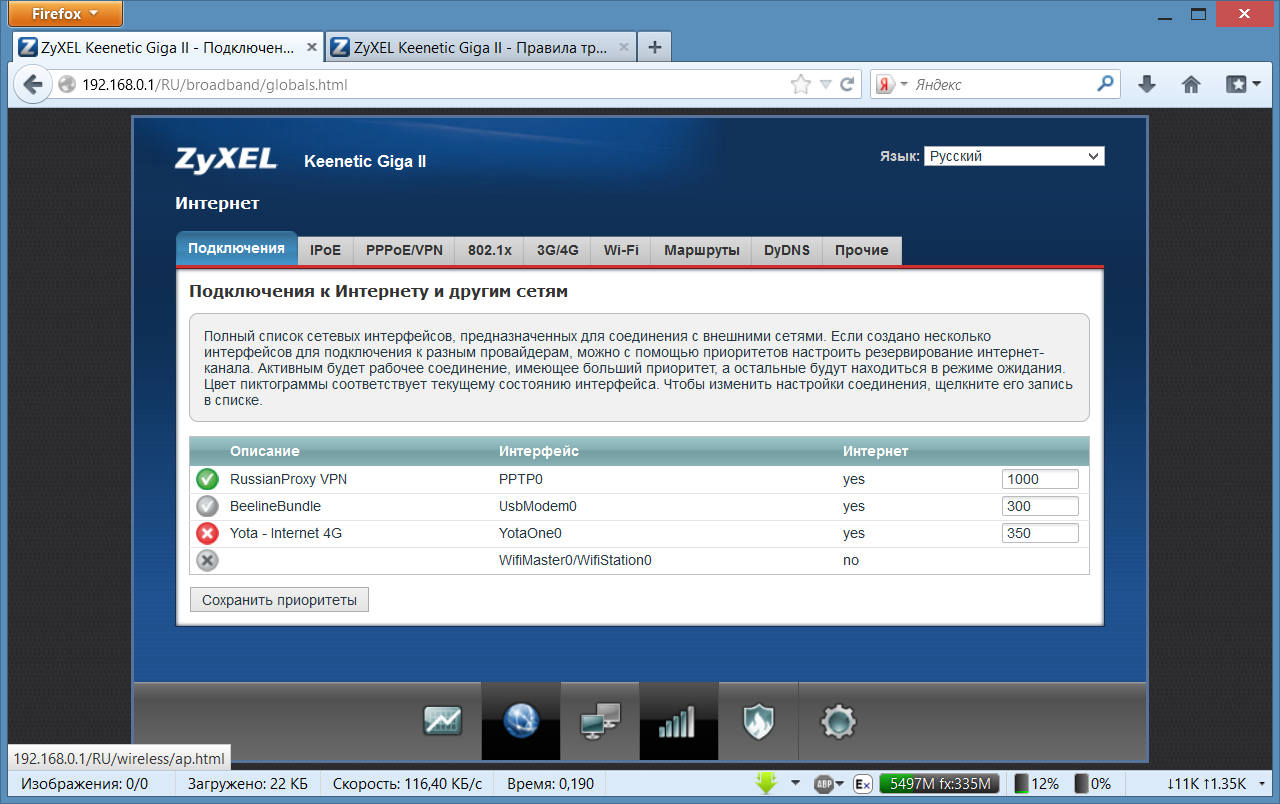The image size is (1280, 804).
Task: Click the Firefox home page icon
Action: [x=1191, y=85]
